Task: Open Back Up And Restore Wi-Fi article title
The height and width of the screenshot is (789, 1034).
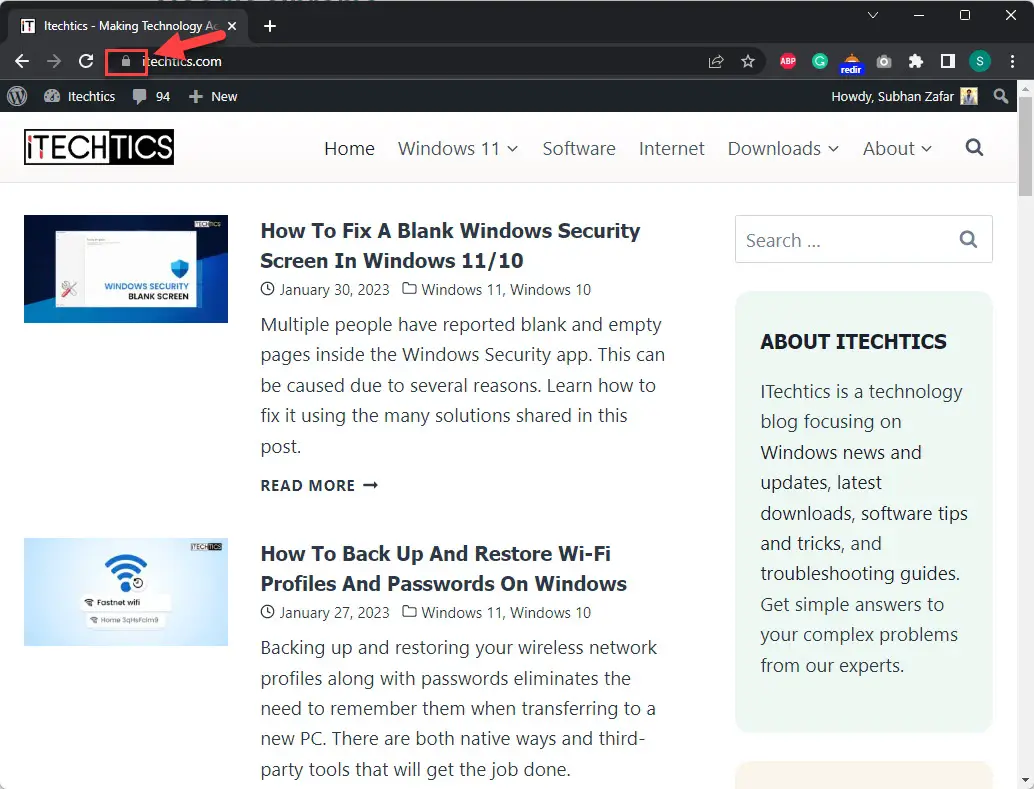Action: 444,569
